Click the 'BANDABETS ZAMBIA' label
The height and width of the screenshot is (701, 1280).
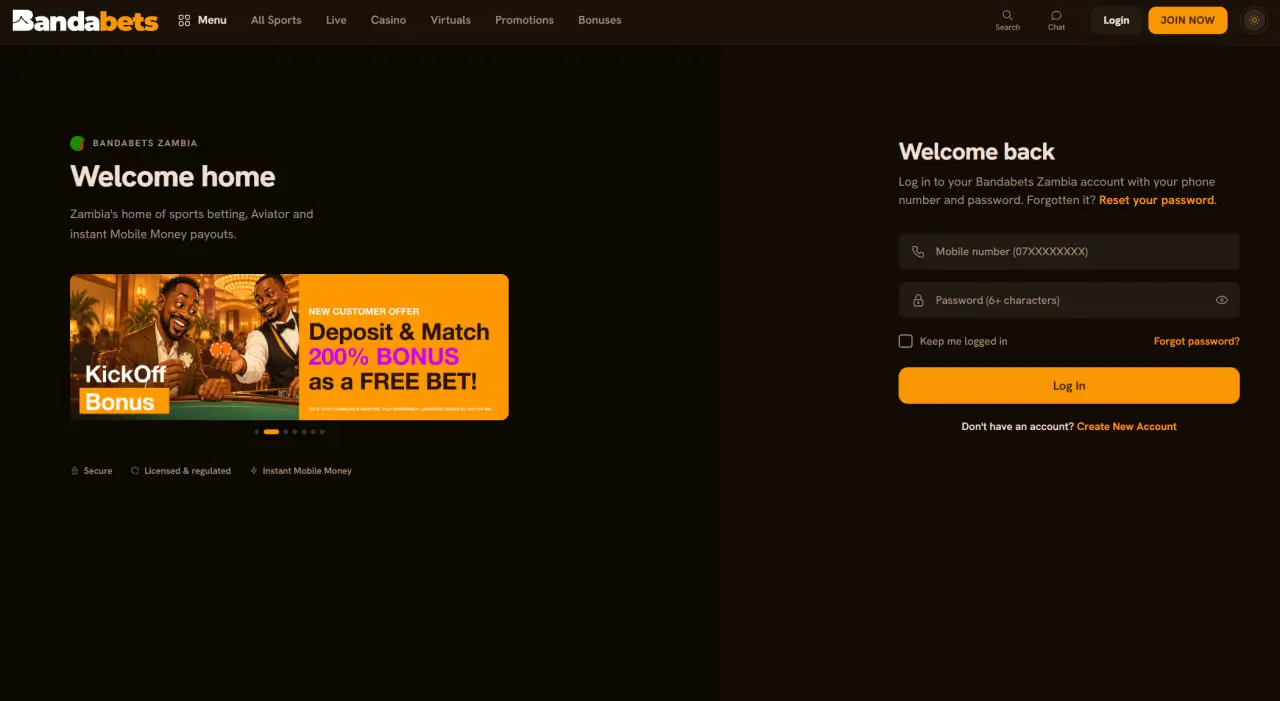pos(145,143)
